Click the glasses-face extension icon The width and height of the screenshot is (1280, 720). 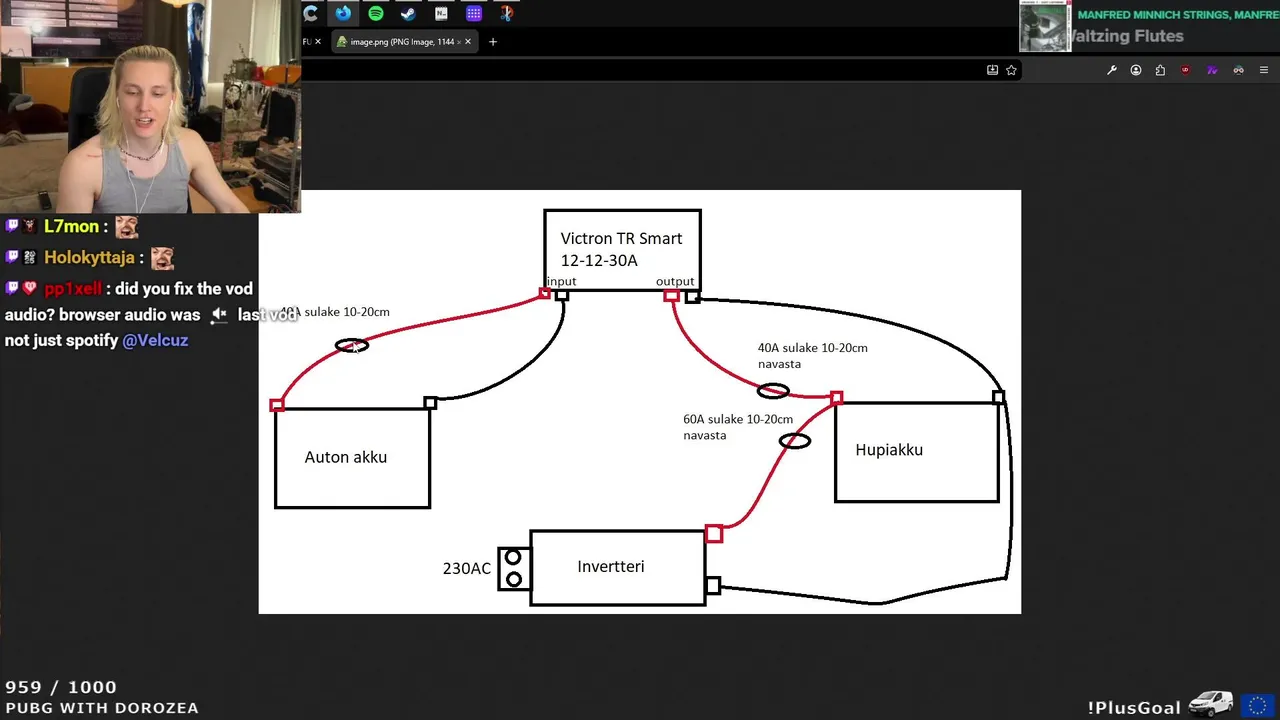click(x=1238, y=70)
